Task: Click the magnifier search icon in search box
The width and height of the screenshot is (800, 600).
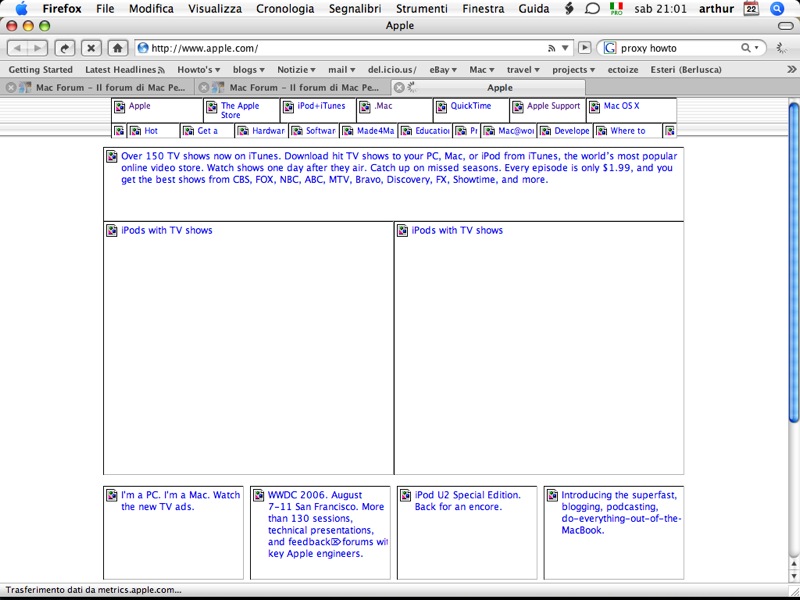Action: point(748,48)
